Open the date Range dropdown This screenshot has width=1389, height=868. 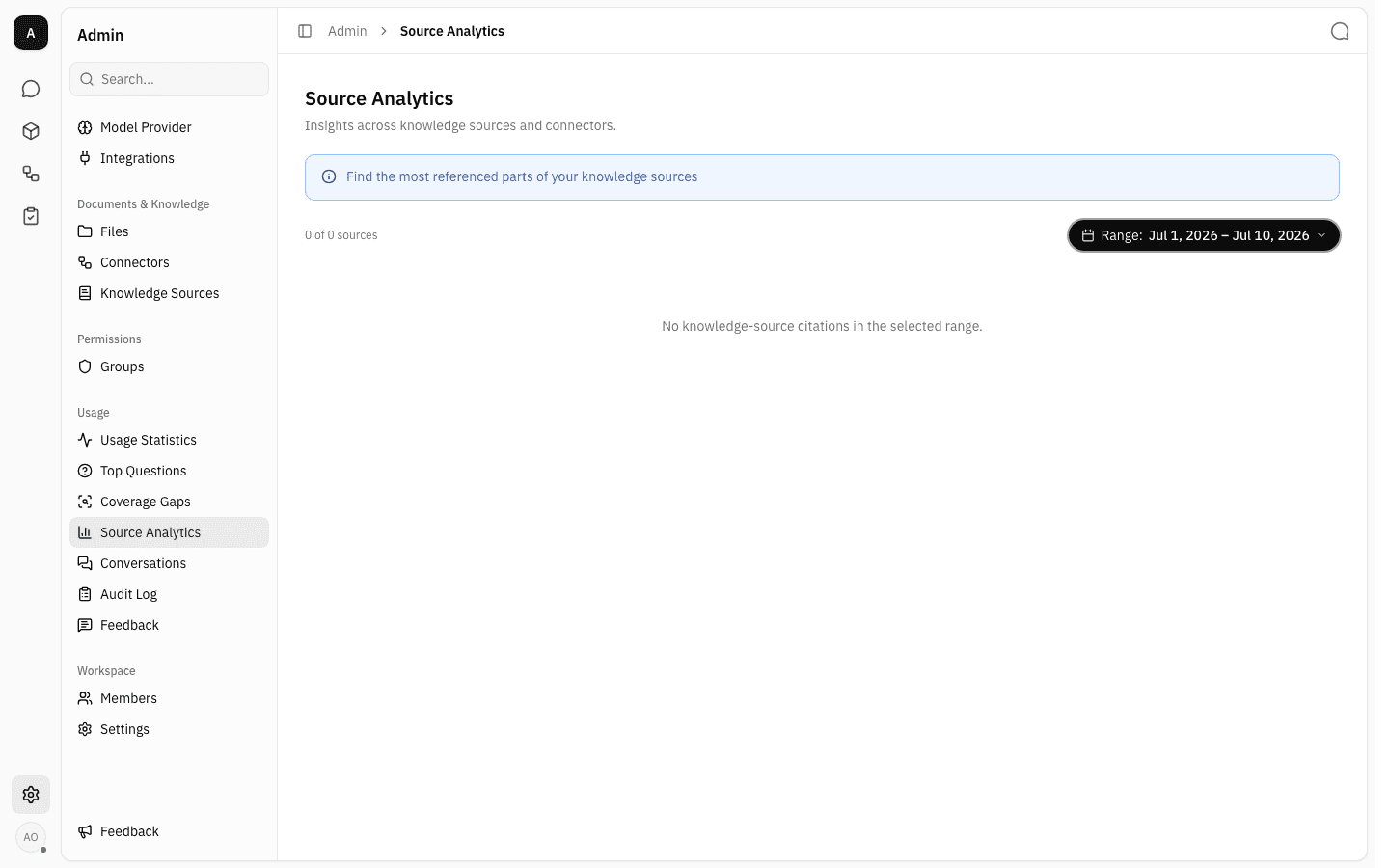1204,235
